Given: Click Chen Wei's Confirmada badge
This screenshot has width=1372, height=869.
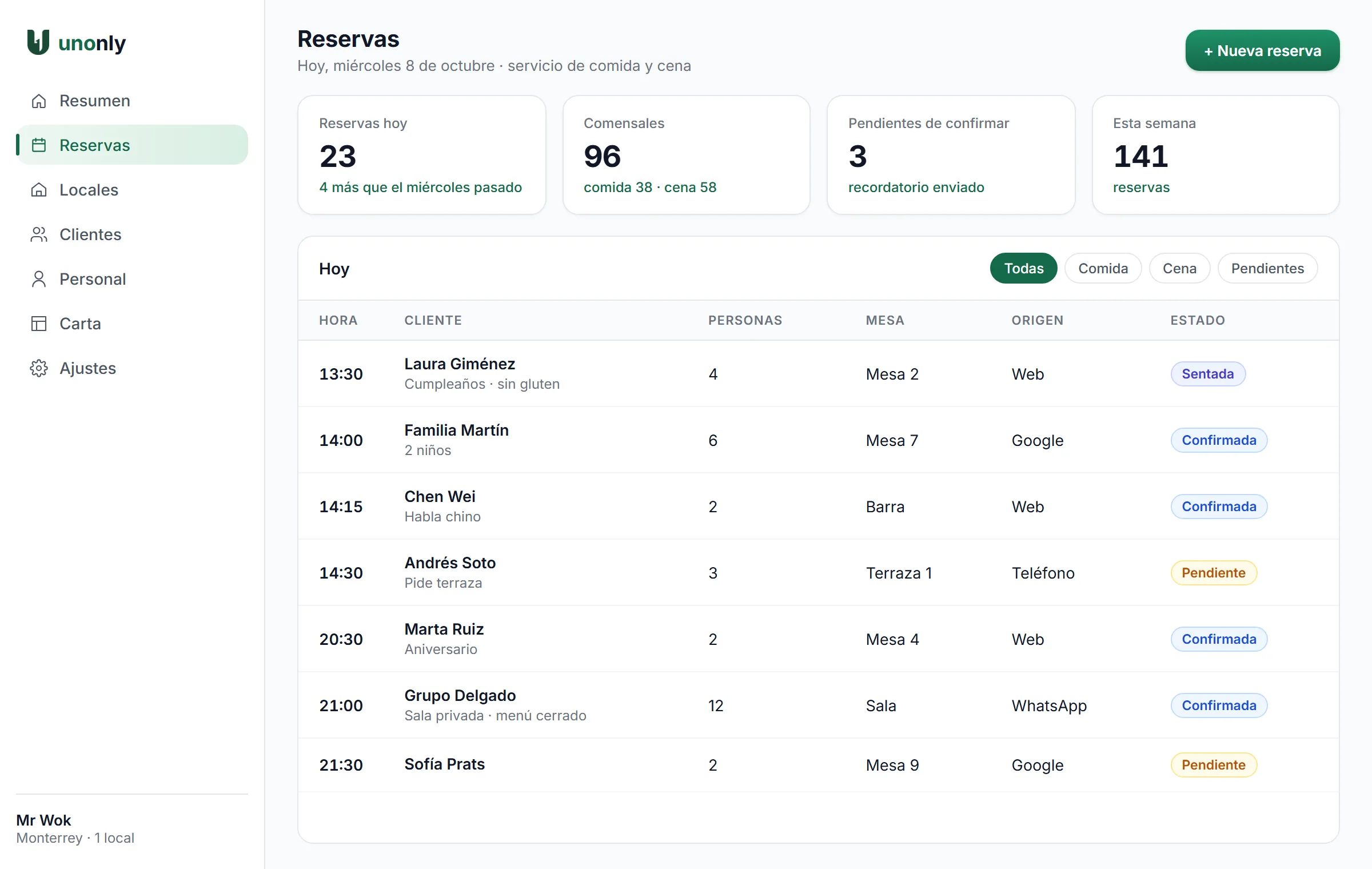Looking at the screenshot, I should [x=1219, y=507].
